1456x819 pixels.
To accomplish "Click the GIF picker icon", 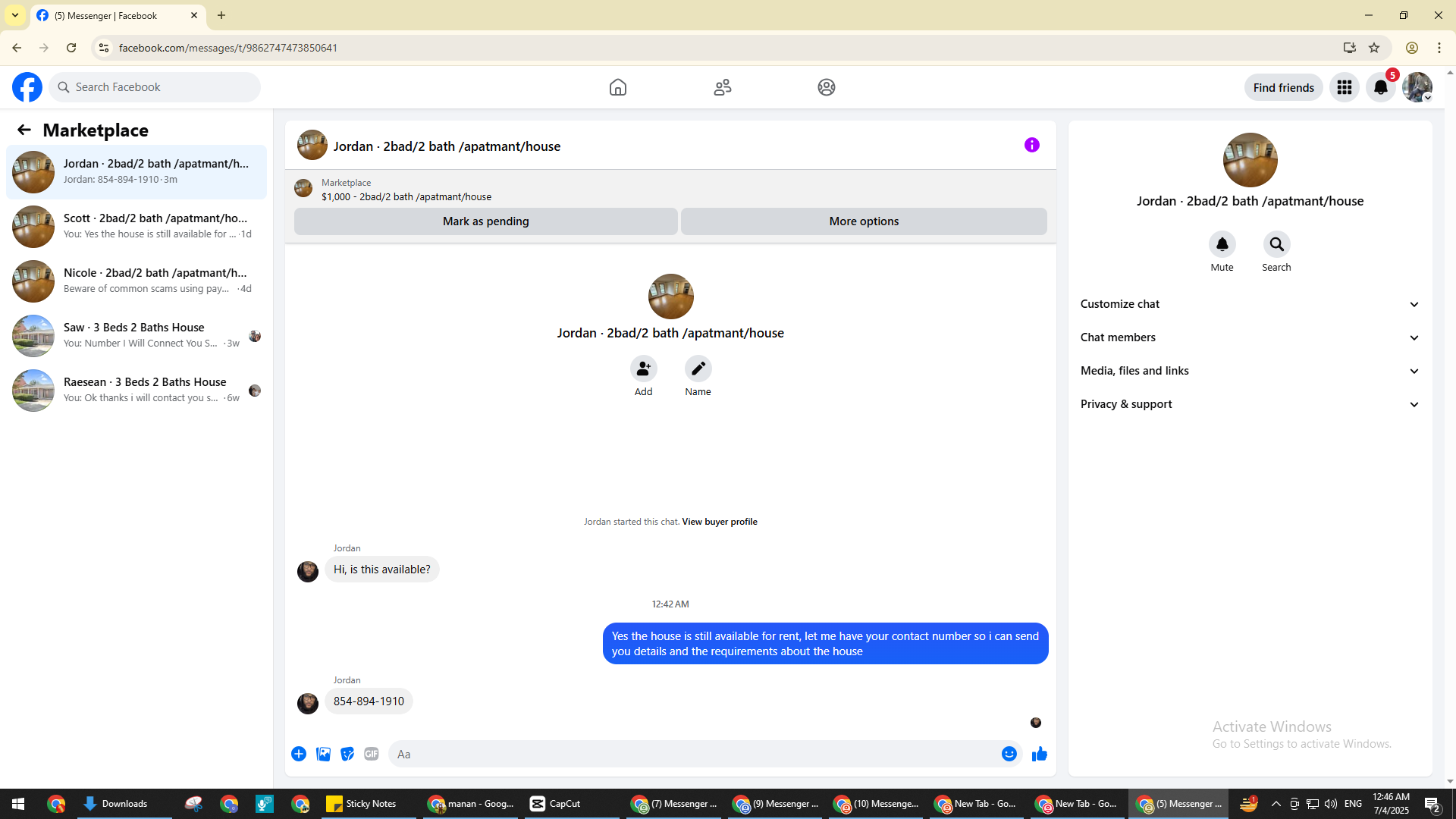I will point(371,754).
